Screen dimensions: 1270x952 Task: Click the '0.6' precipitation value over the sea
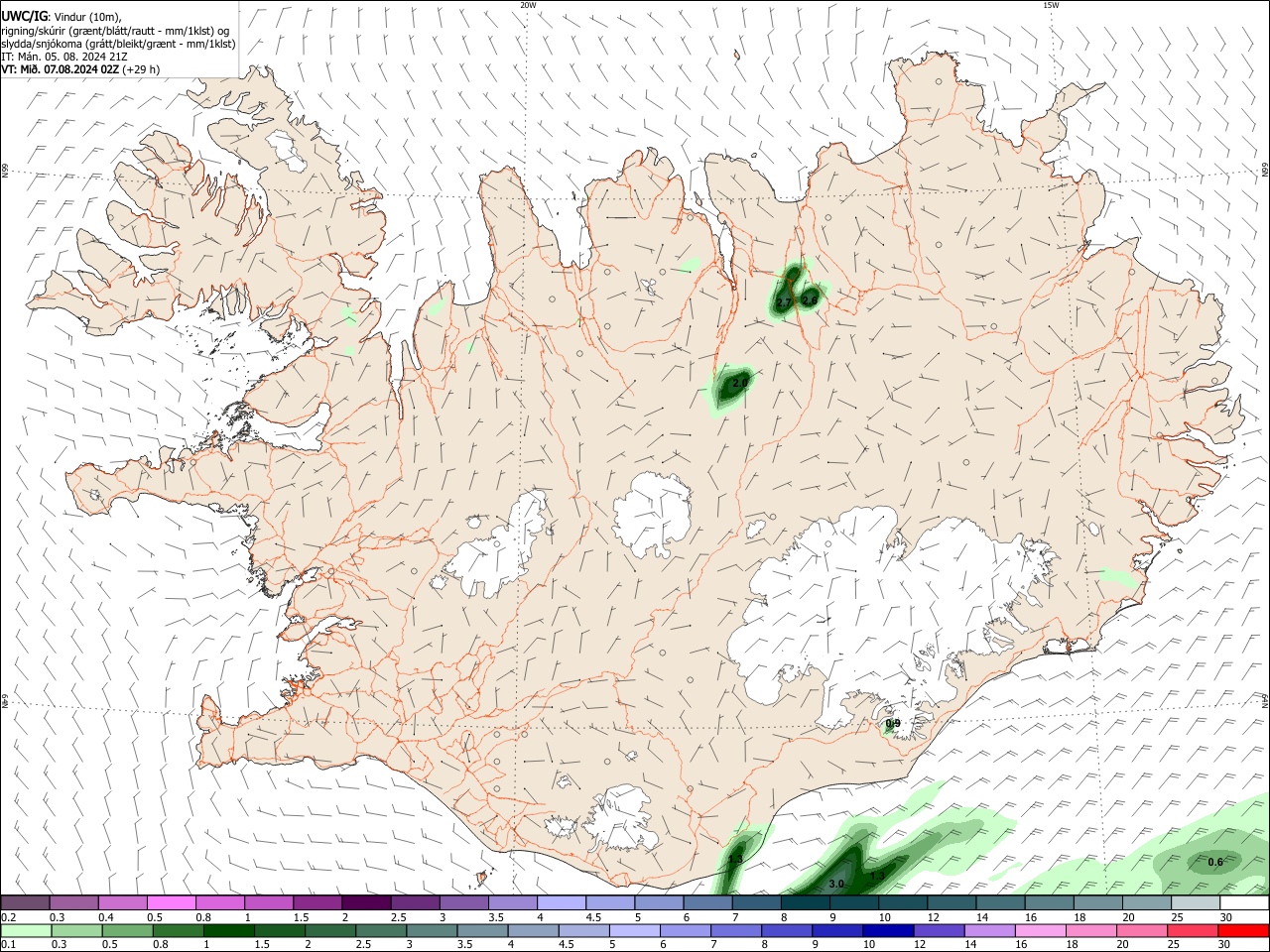(1215, 862)
